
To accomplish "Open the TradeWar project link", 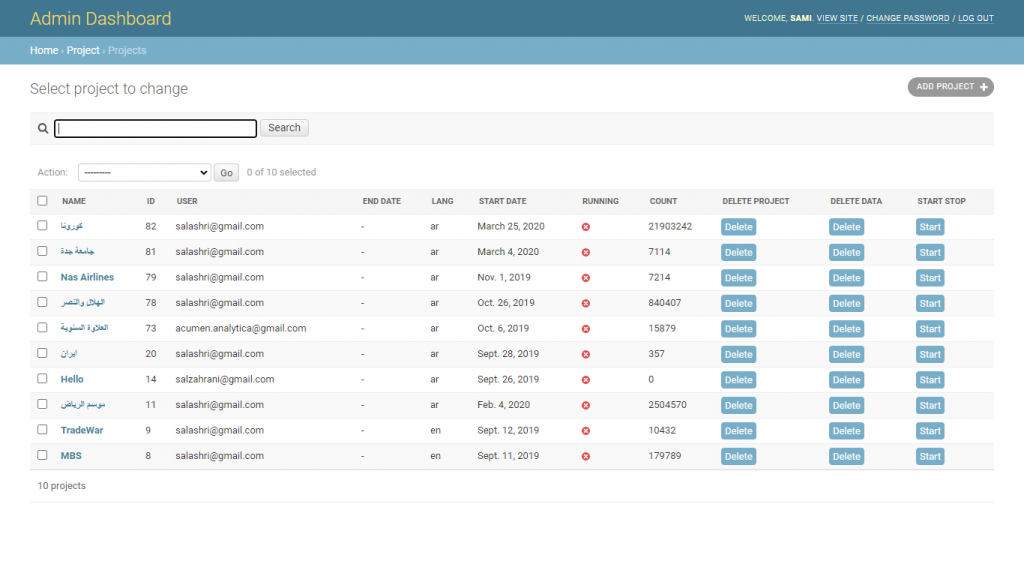I will click(82, 430).
